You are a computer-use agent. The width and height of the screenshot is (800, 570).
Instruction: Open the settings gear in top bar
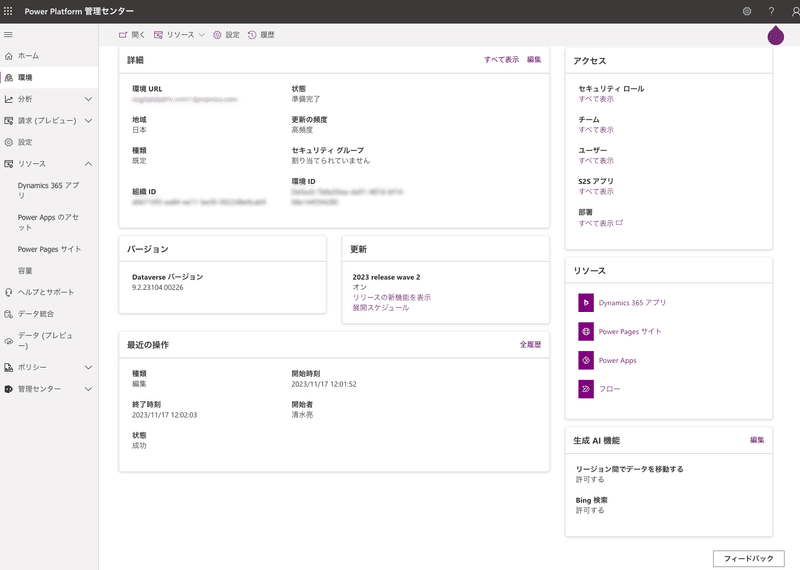tap(747, 11)
